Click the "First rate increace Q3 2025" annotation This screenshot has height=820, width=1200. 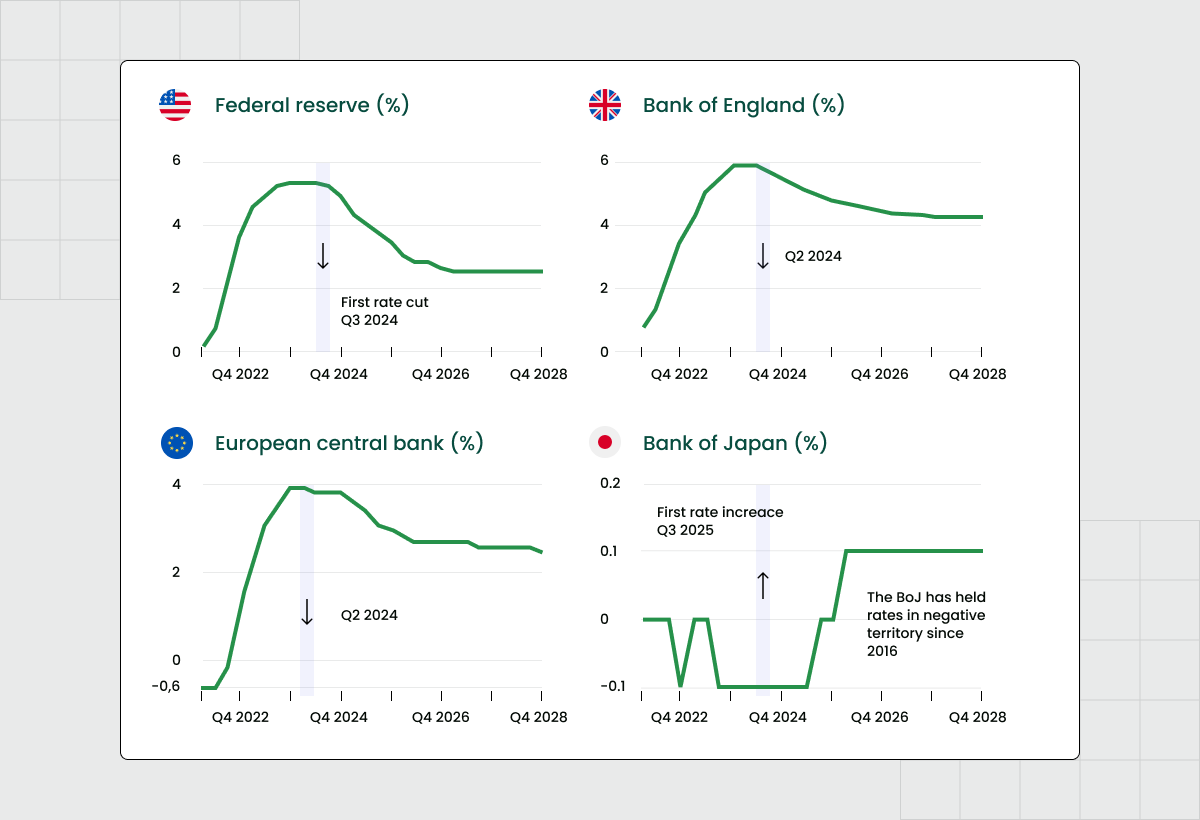click(720, 521)
